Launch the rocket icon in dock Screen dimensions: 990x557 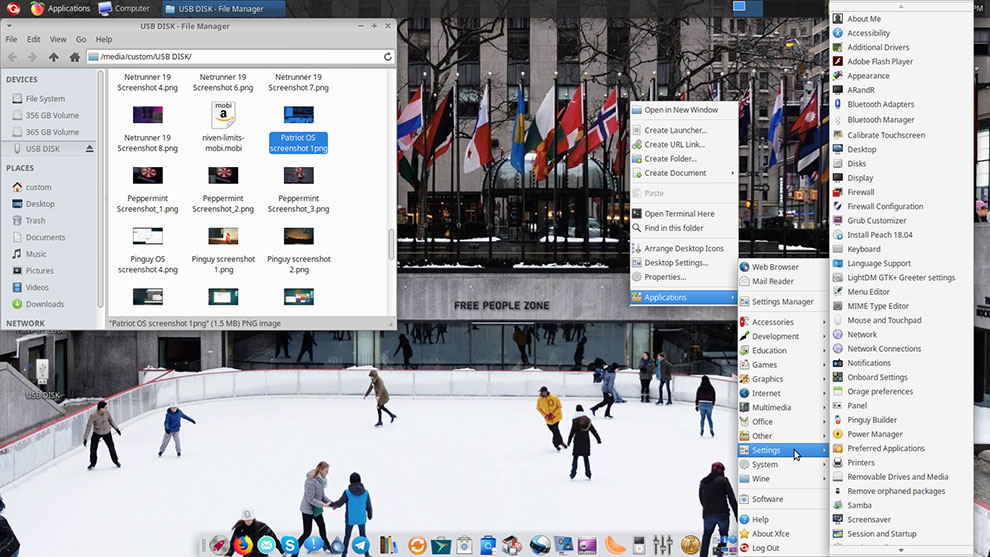[x=219, y=545]
